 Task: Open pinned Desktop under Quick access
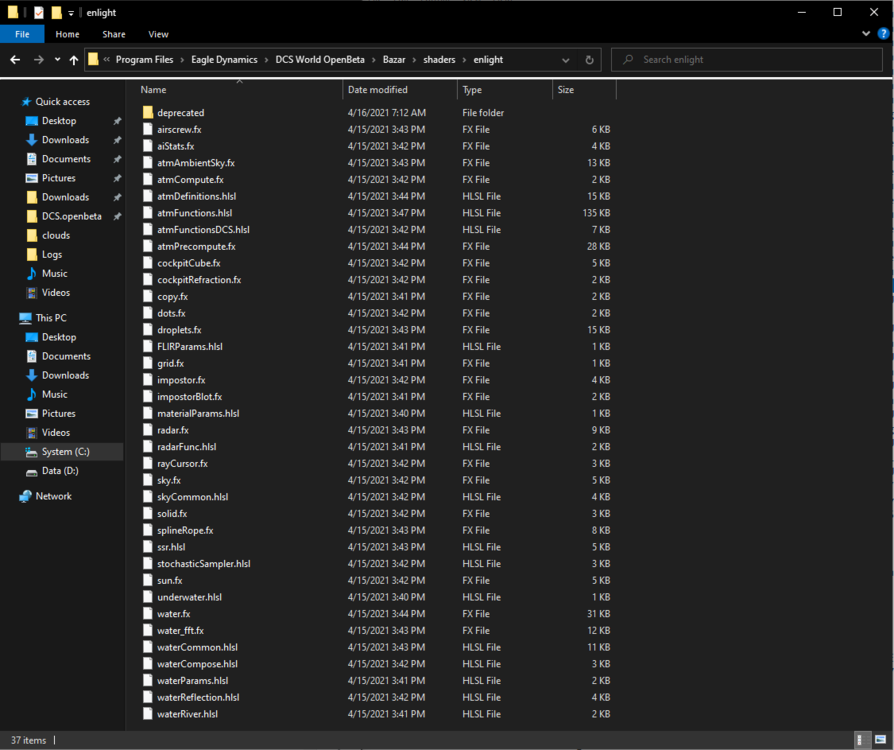[59, 121]
